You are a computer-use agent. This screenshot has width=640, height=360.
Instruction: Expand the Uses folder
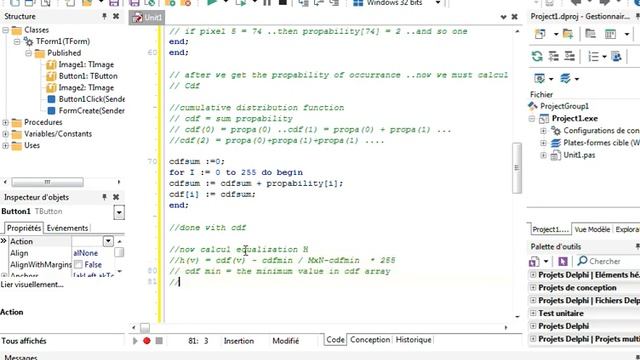pos(5,146)
